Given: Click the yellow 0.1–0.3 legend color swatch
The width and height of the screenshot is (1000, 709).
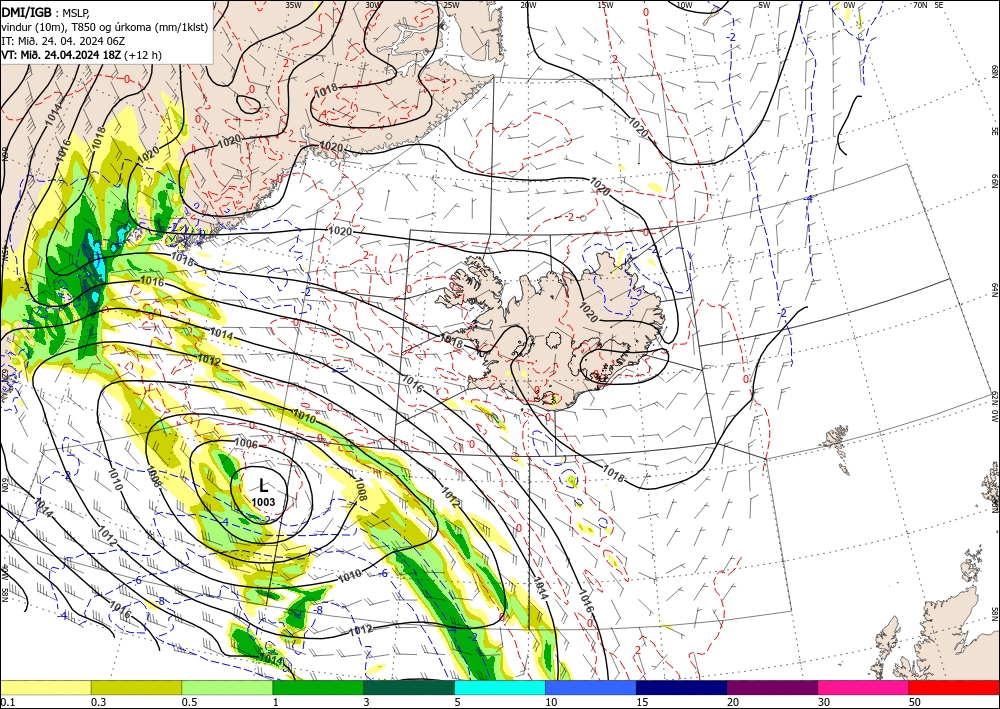Looking at the screenshot, I should pyautogui.click(x=45, y=687).
